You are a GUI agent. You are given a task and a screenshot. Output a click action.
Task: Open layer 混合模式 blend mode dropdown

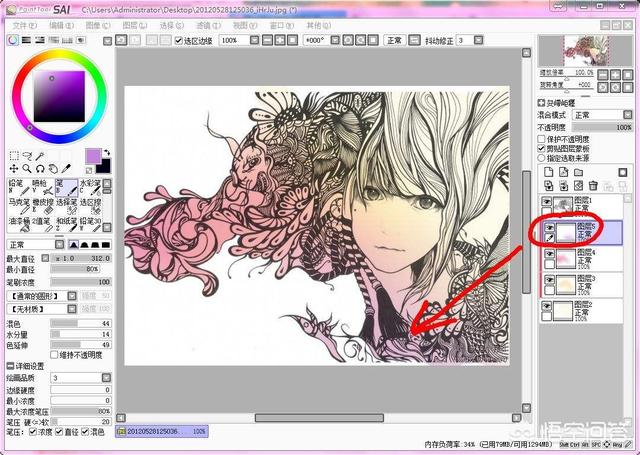[x=628, y=115]
